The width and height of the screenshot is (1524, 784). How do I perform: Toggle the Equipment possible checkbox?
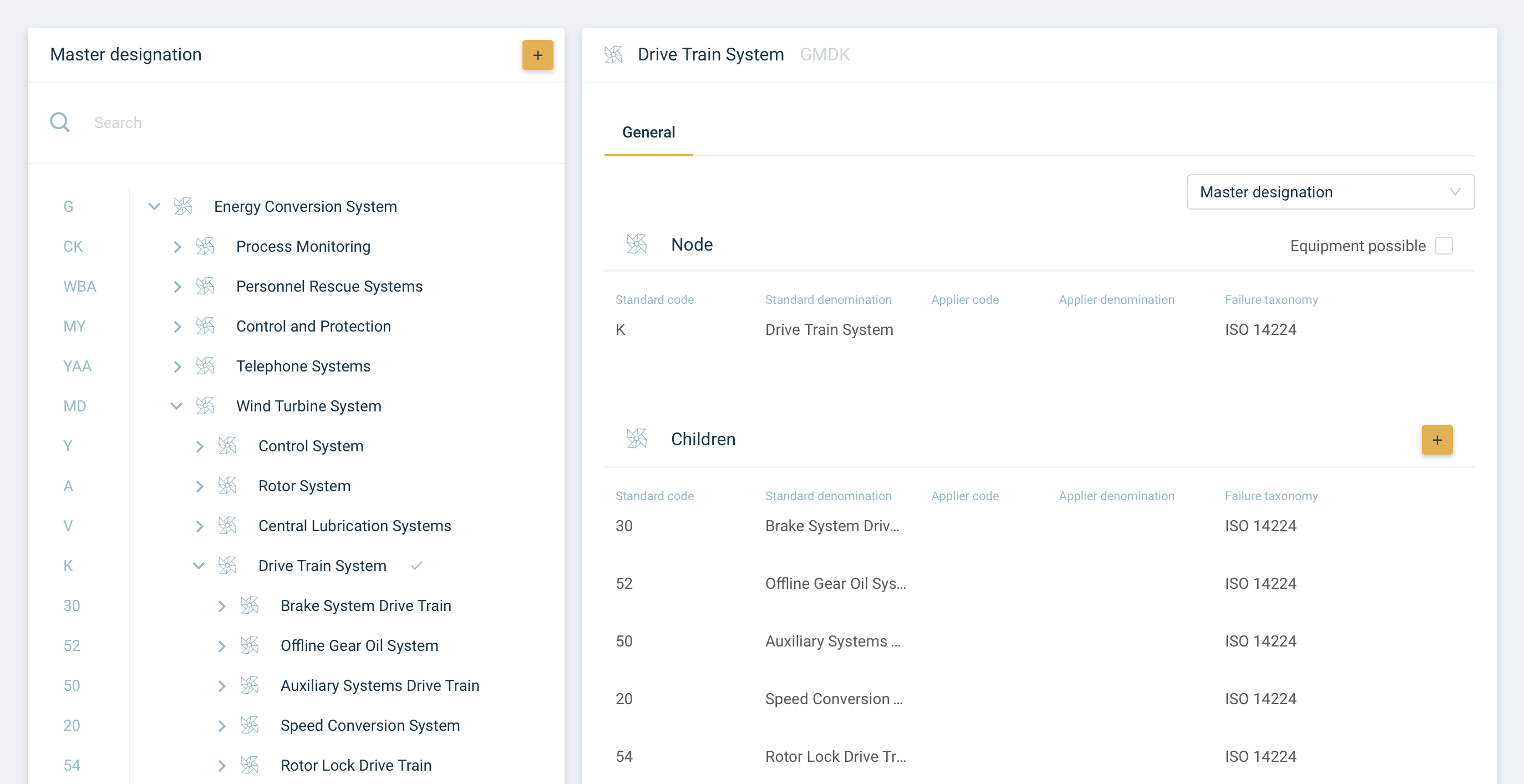tap(1444, 246)
